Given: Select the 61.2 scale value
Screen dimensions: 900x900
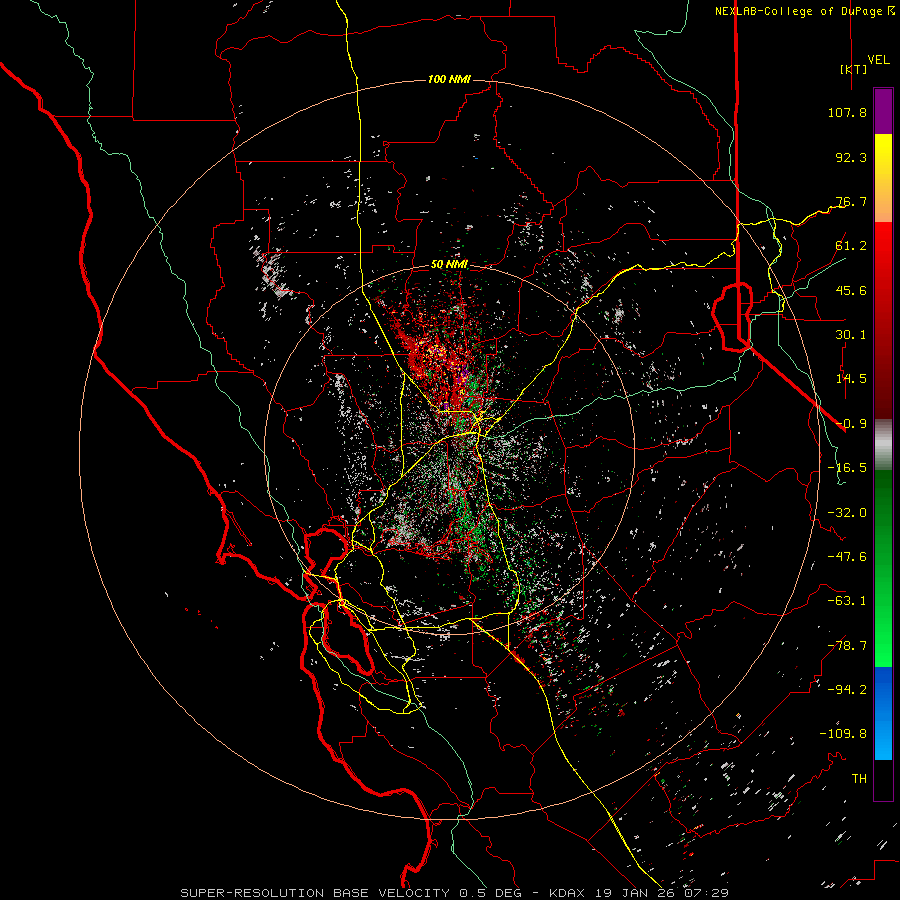Looking at the screenshot, I should [851, 246].
